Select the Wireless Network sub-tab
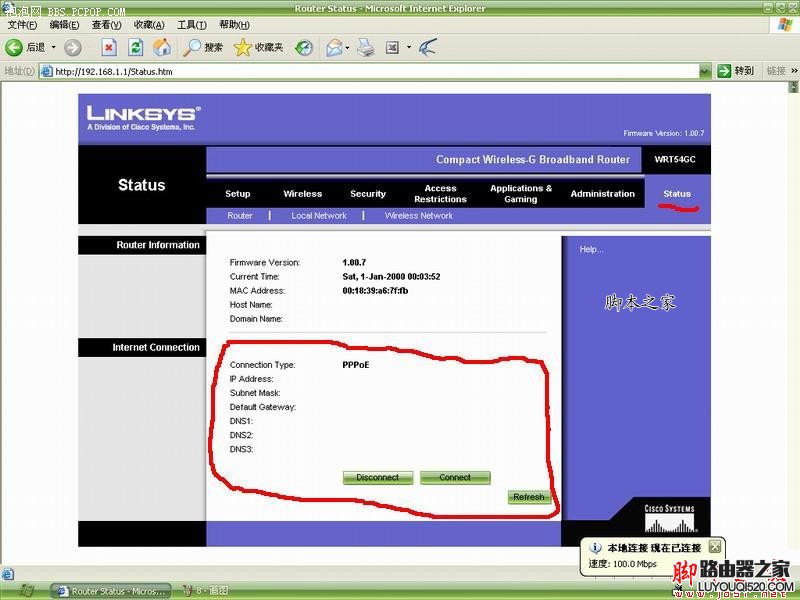The height and width of the screenshot is (600, 800). 419,216
